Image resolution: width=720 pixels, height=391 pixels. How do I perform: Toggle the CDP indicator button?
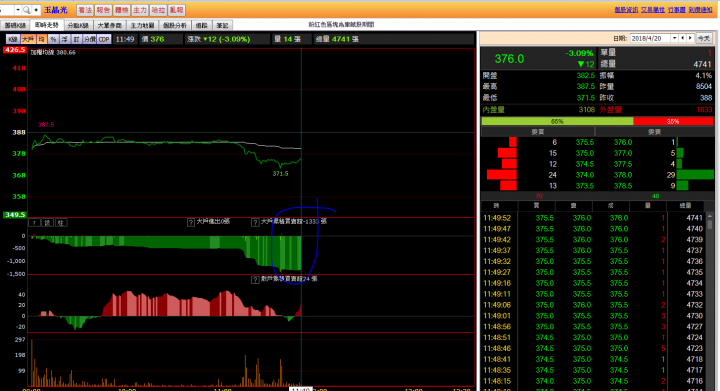104,39
